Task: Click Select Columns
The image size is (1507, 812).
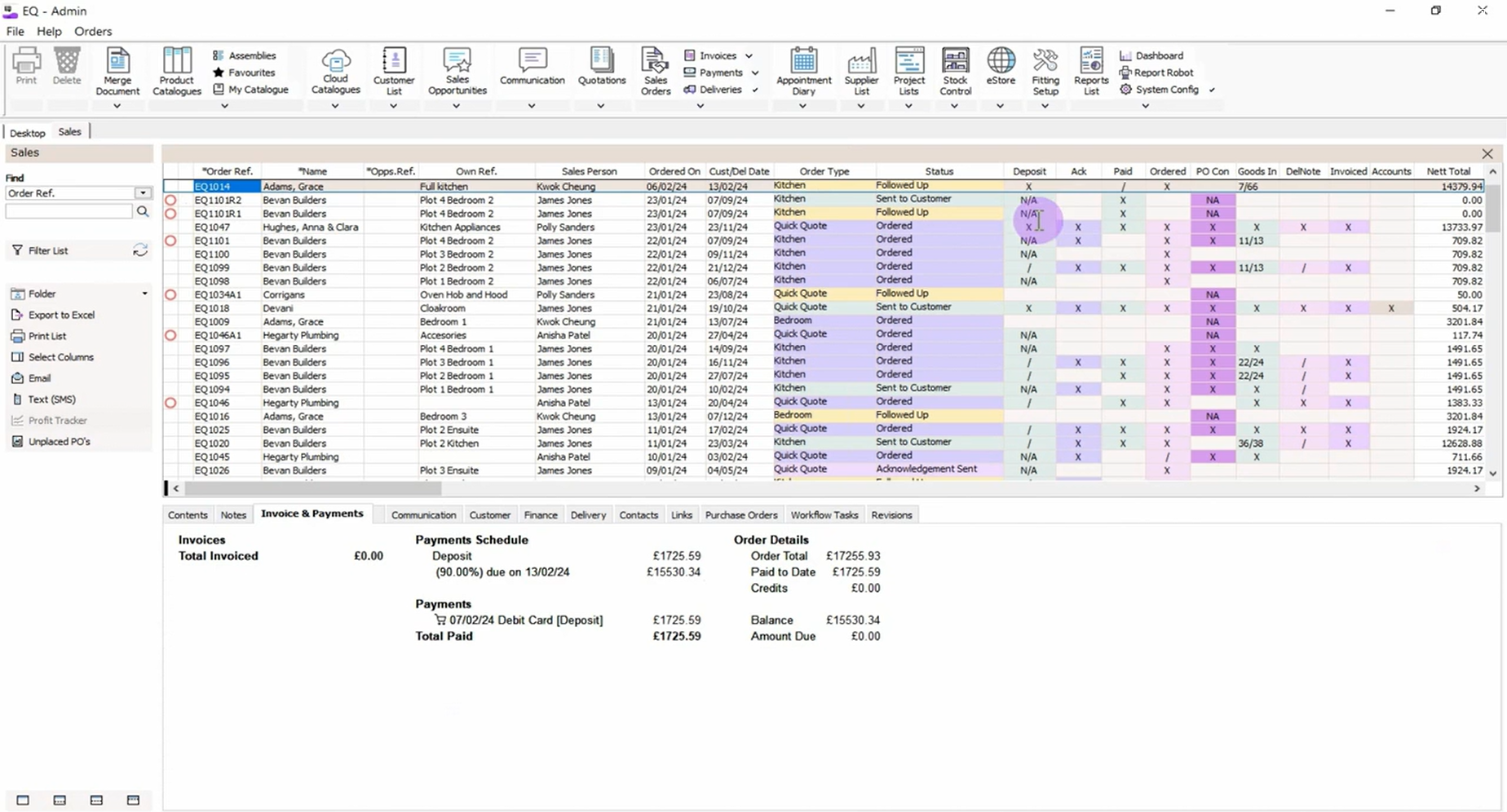Action: (52, 357)
